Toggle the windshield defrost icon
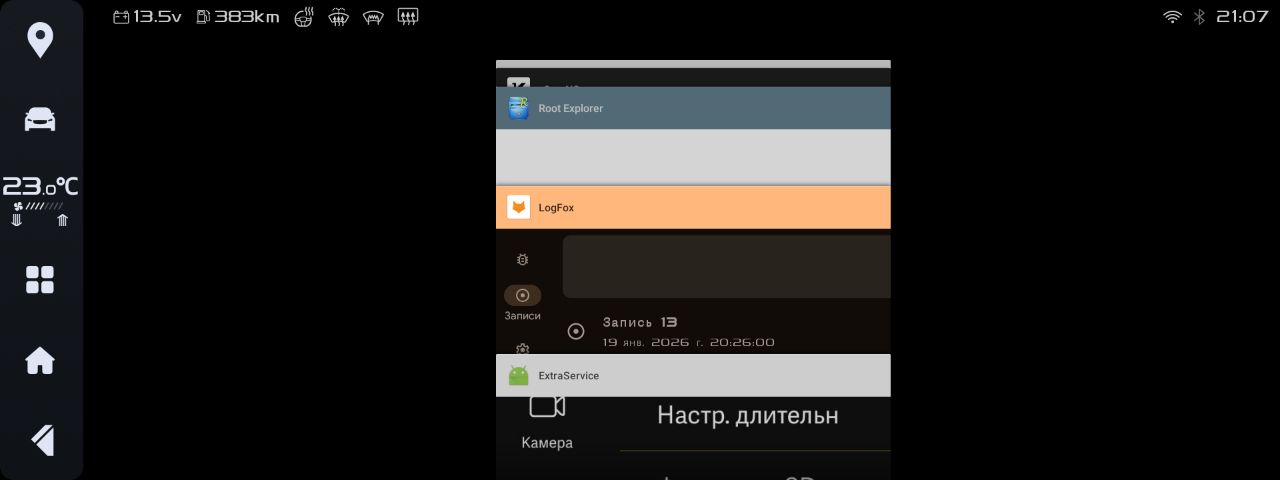This screenshot has height=480, width=1280. [373, 17]
